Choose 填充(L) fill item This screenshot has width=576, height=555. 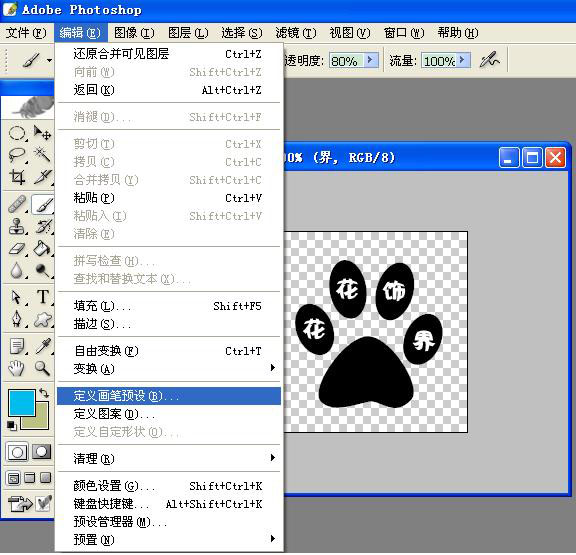pyautogui.click(x=169, y=306)
